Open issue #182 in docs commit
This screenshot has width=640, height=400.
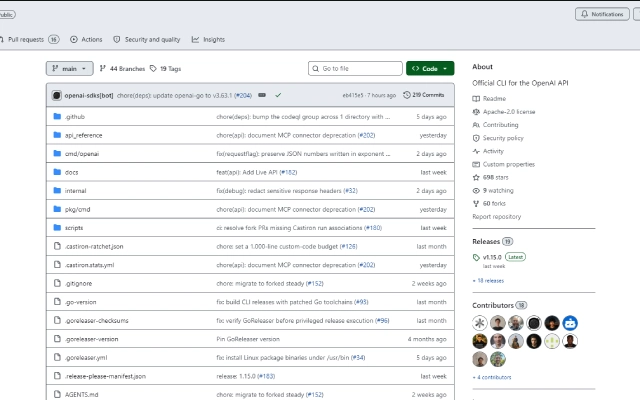click(288, 172)
